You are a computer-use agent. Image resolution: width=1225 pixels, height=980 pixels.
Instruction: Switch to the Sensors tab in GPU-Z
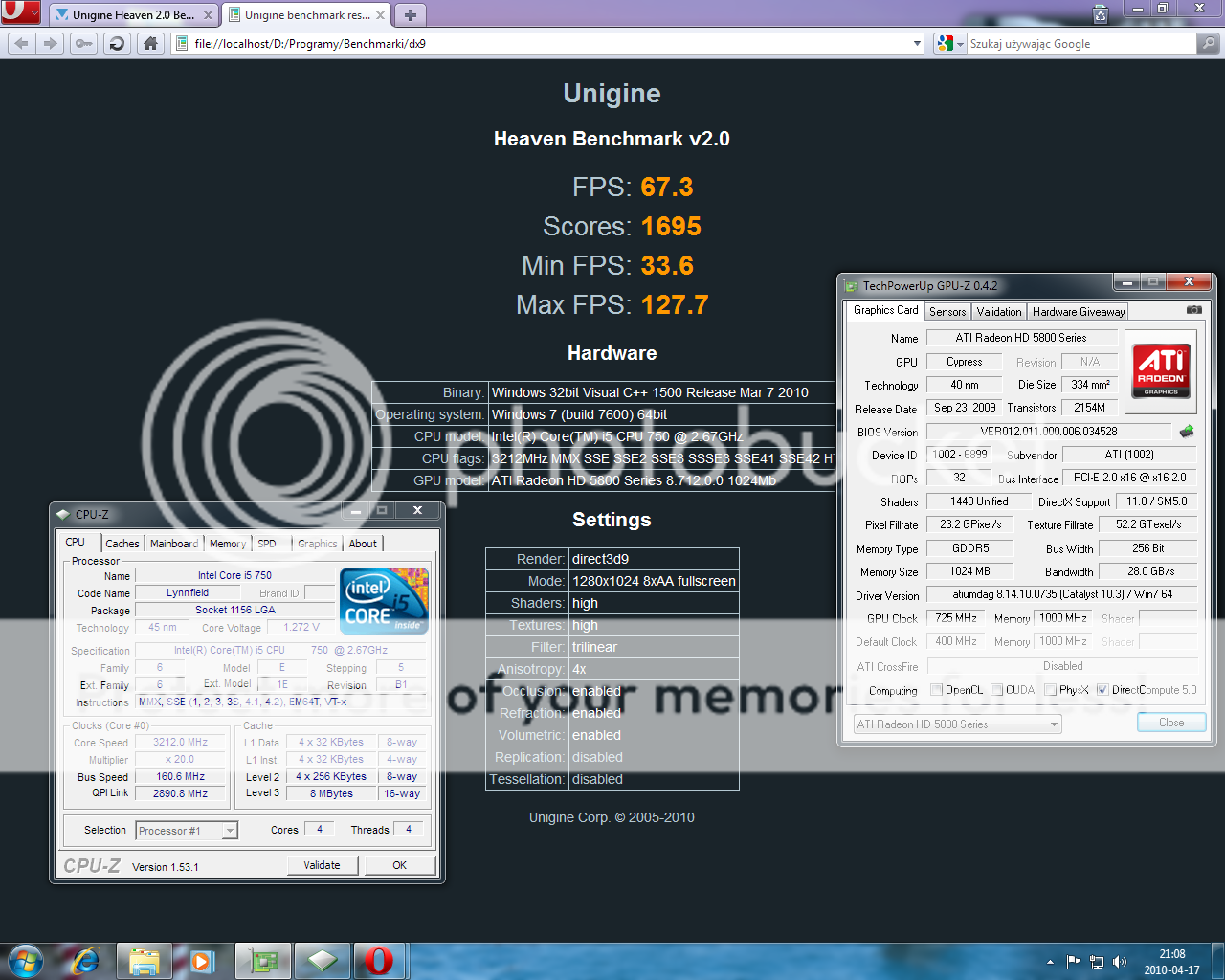pyautogui.click(x=947, y=312)
